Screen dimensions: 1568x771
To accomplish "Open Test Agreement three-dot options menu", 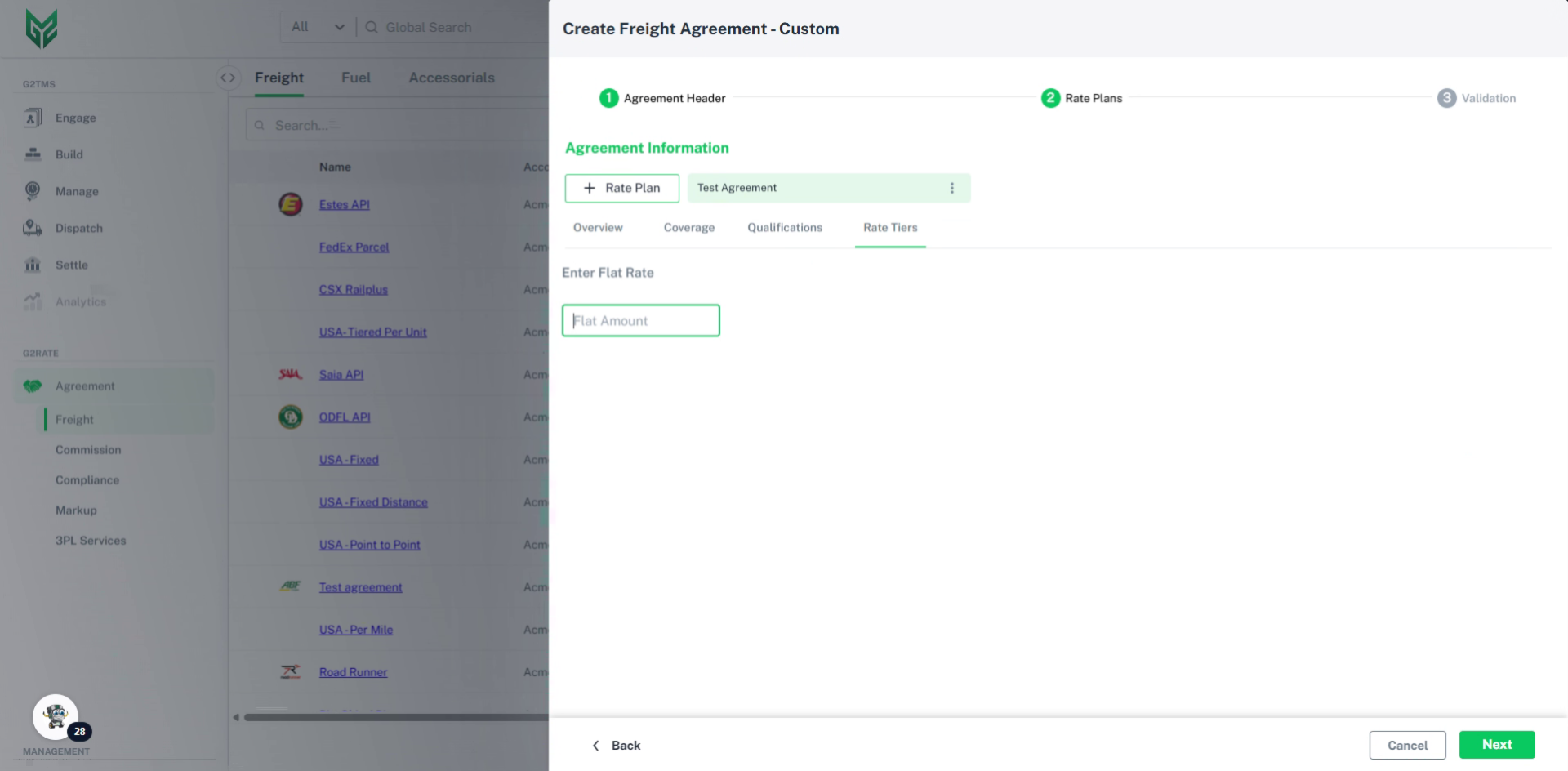I will coord(951,188).
